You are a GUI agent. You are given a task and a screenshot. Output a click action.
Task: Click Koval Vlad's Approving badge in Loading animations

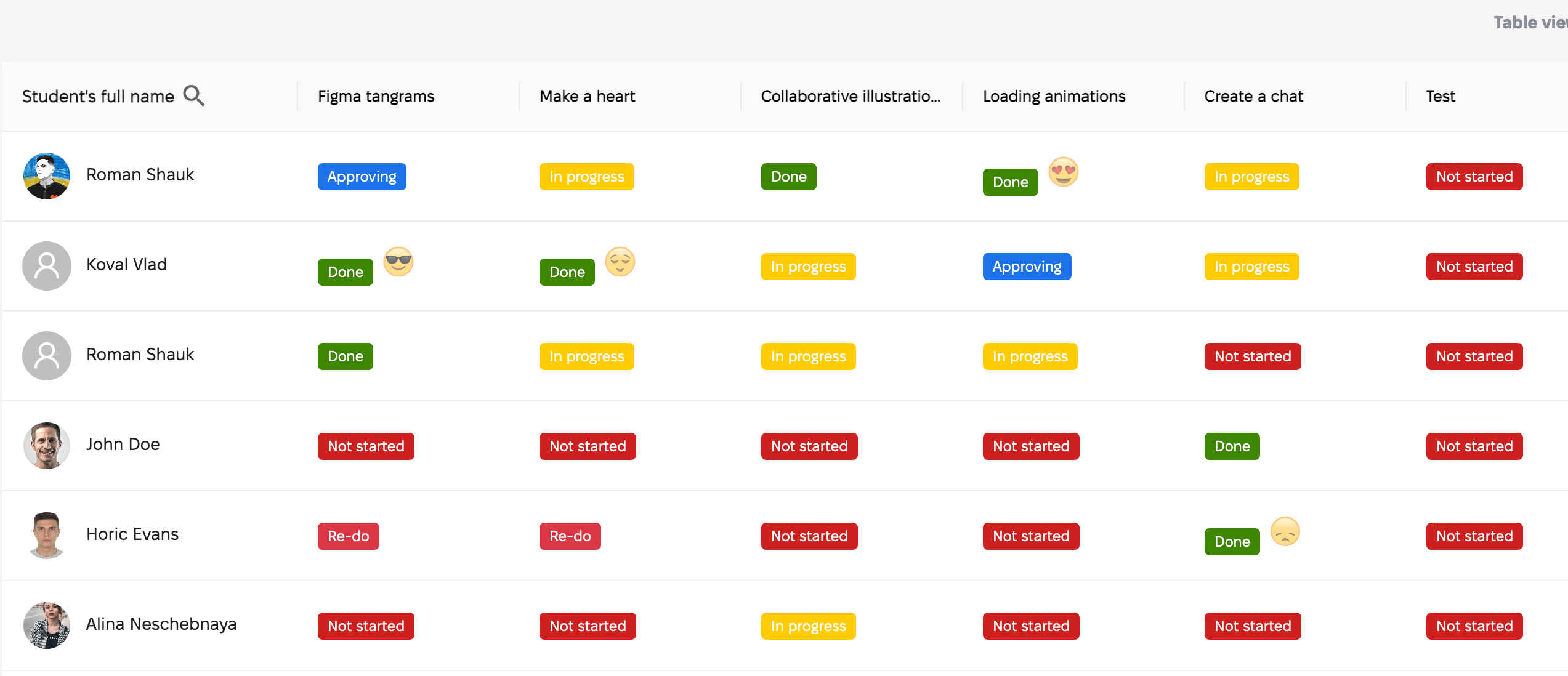(1027, 267)
